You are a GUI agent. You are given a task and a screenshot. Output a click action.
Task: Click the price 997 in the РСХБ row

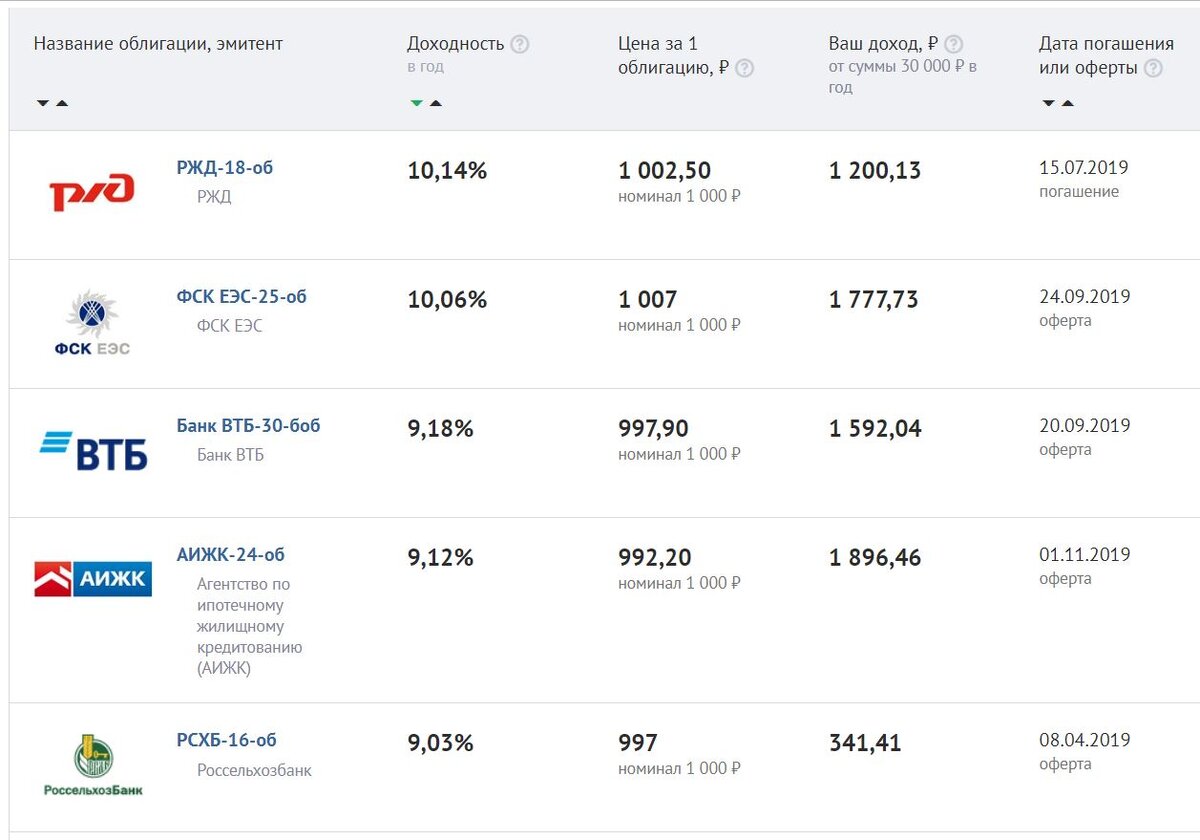(x=638, y=744)
